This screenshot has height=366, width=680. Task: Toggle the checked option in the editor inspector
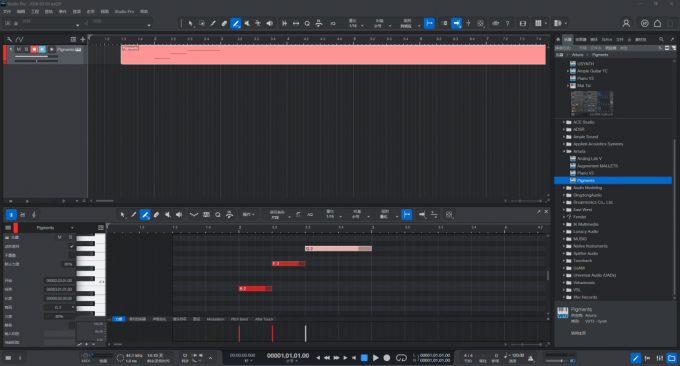coord(72,246)
